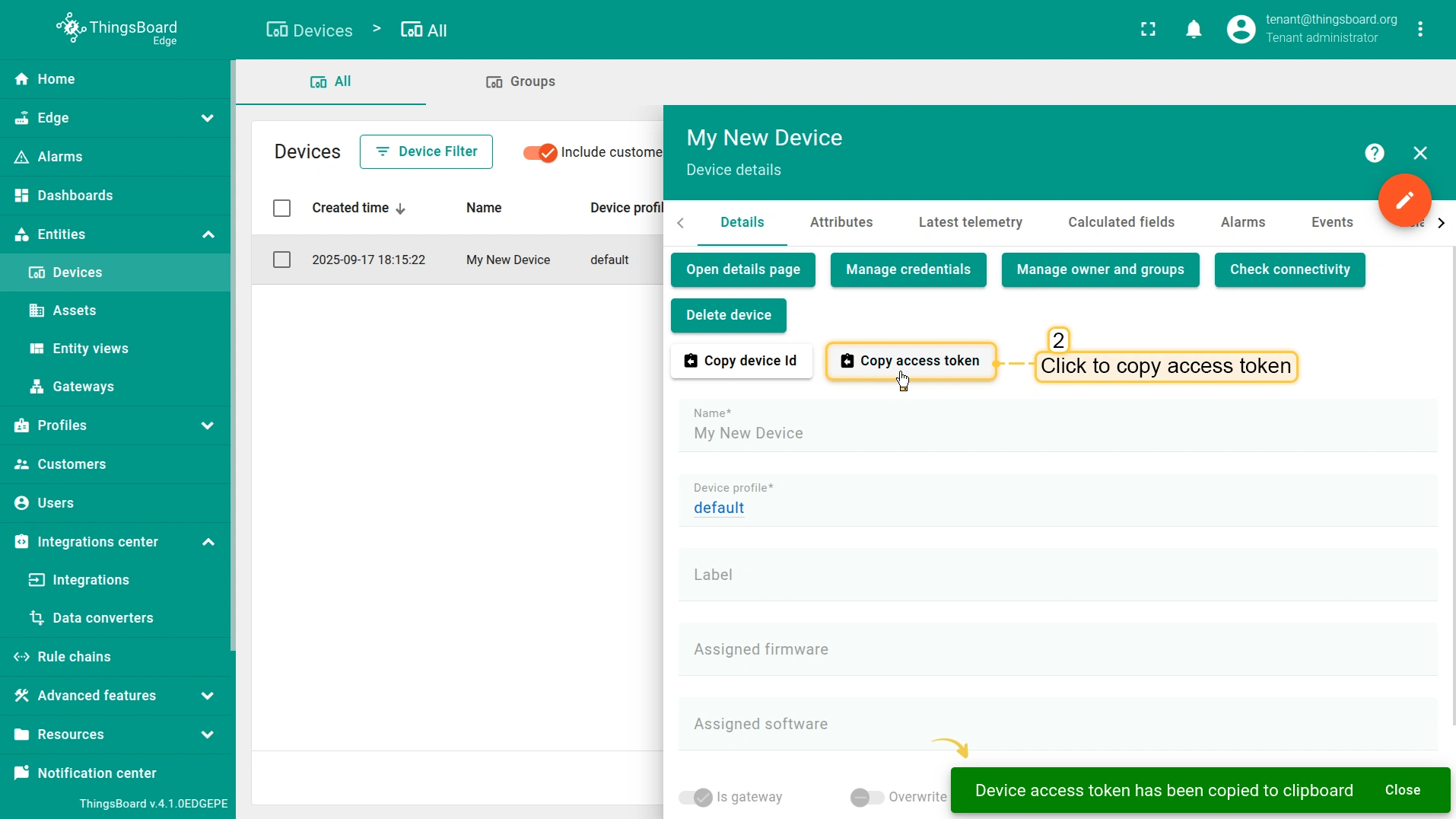The image size is (1456, 819).
Task: Click the user account avatar icon
Action: pyautogui.click(x=1241, y=30)
